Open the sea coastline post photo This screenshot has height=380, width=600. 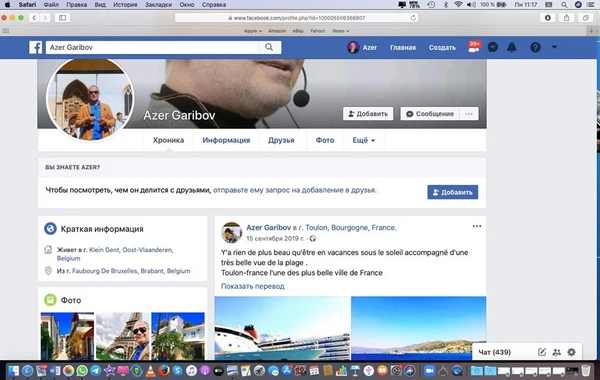point(419,328)
